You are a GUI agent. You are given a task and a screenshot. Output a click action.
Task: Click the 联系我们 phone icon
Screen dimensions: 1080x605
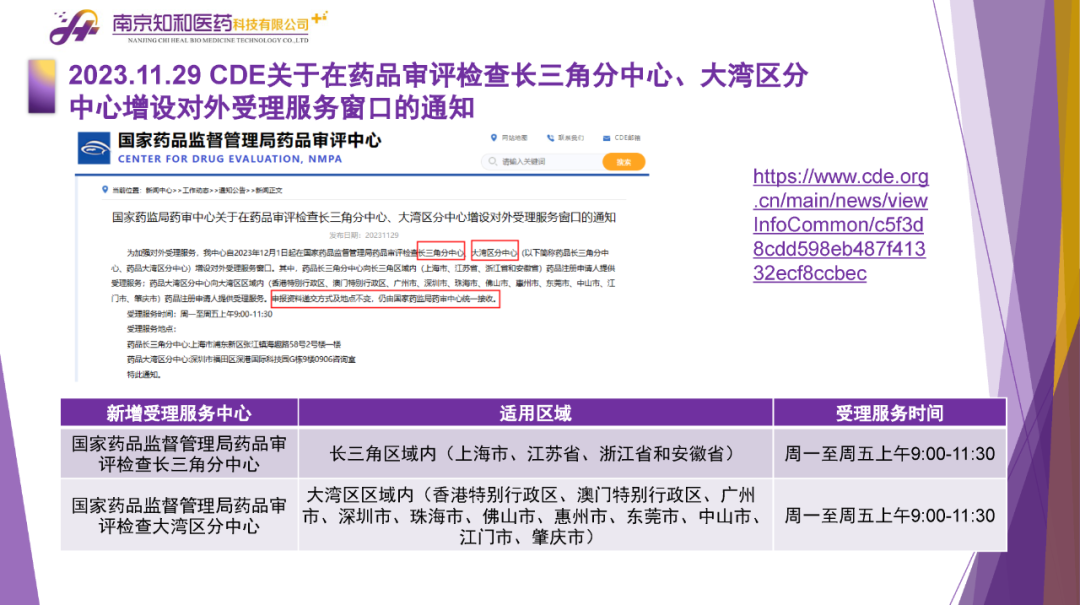click(550, 137)
